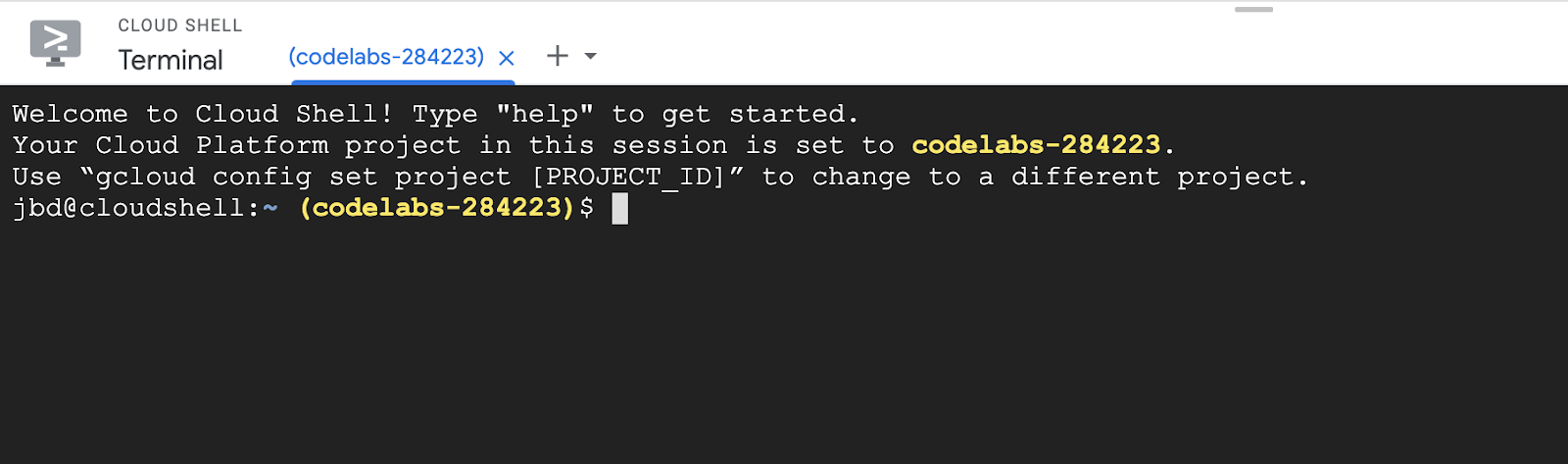Click the [PROJECT_ID] placeholder text
The image size is (1568, 464).
(x=628, y=177)
